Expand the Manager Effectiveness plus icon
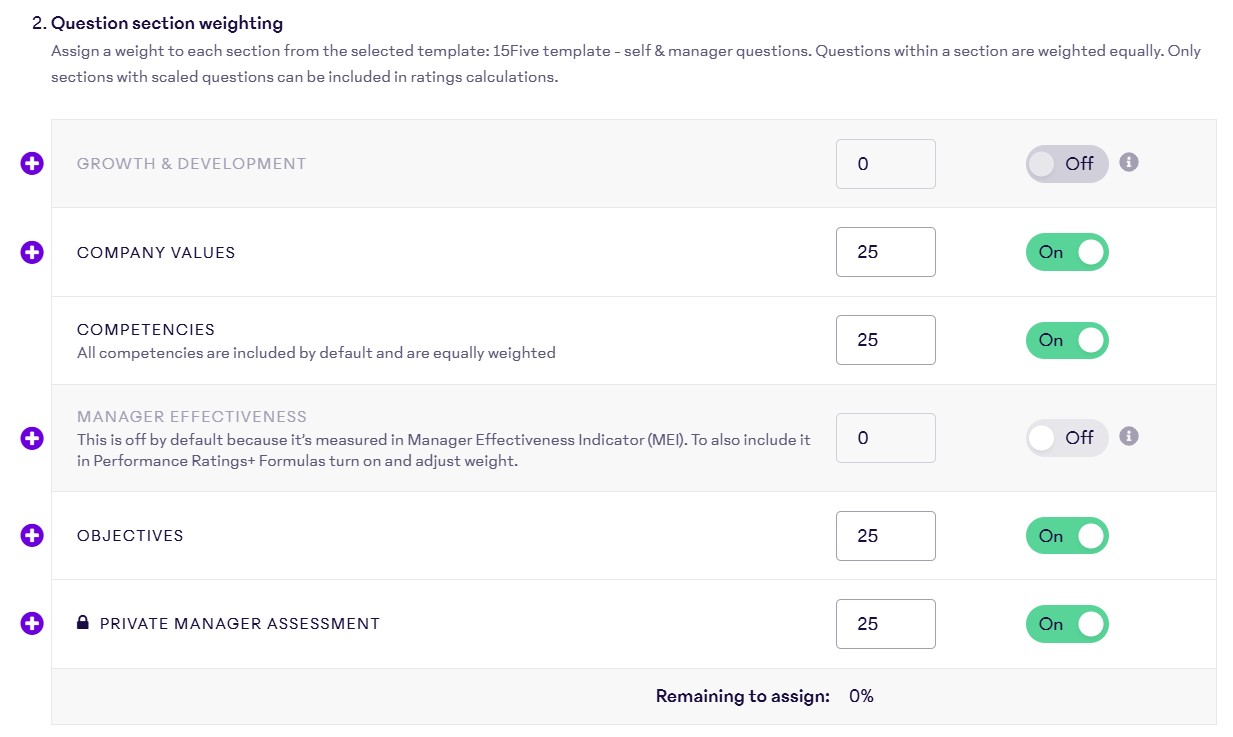The height and width of the screenshot is (737, 1233). tap(32, 438)
